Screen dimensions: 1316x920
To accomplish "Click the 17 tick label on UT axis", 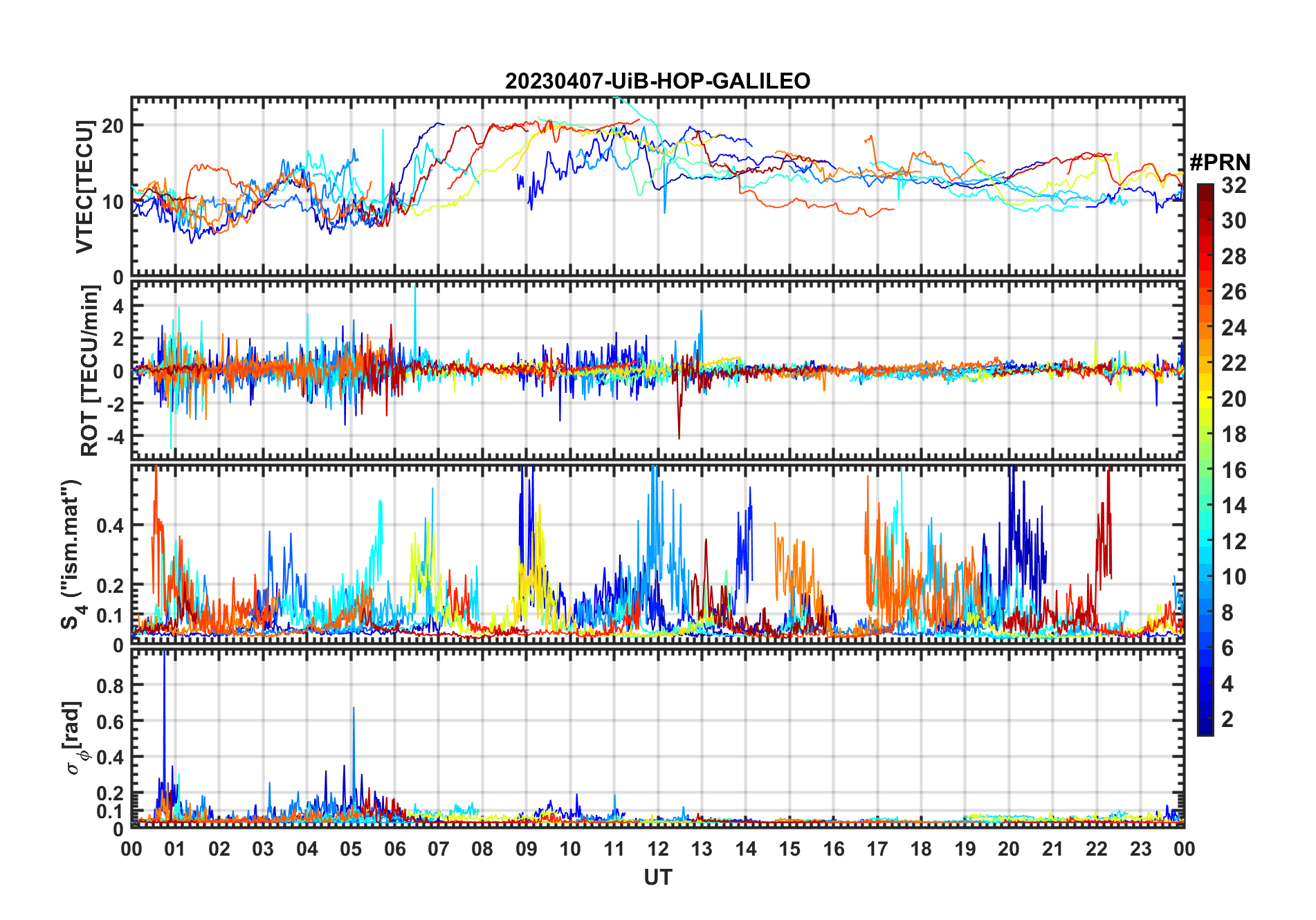I will [877, 849].
